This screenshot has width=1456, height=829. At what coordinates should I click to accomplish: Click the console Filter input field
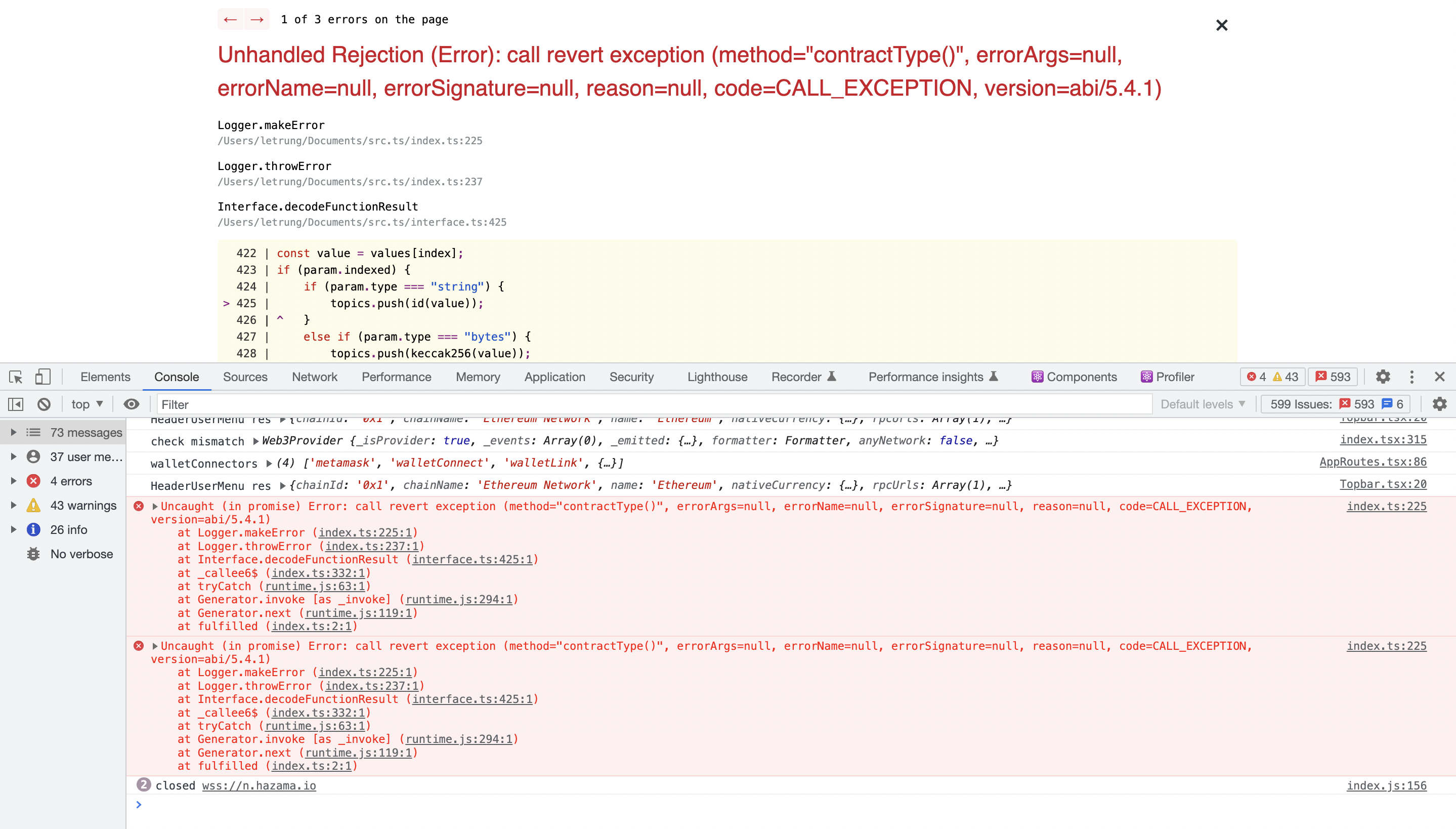(654, 404)
